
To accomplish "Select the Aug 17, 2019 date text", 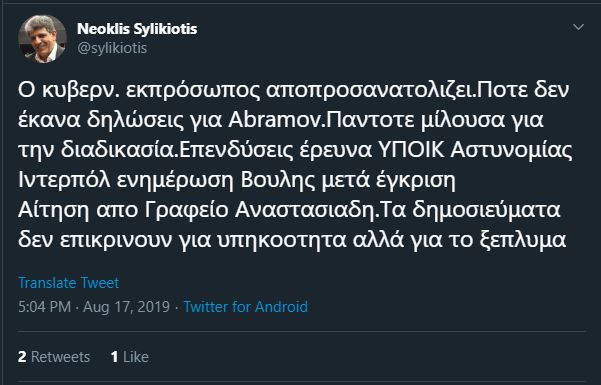I will [x=126, y=307].
